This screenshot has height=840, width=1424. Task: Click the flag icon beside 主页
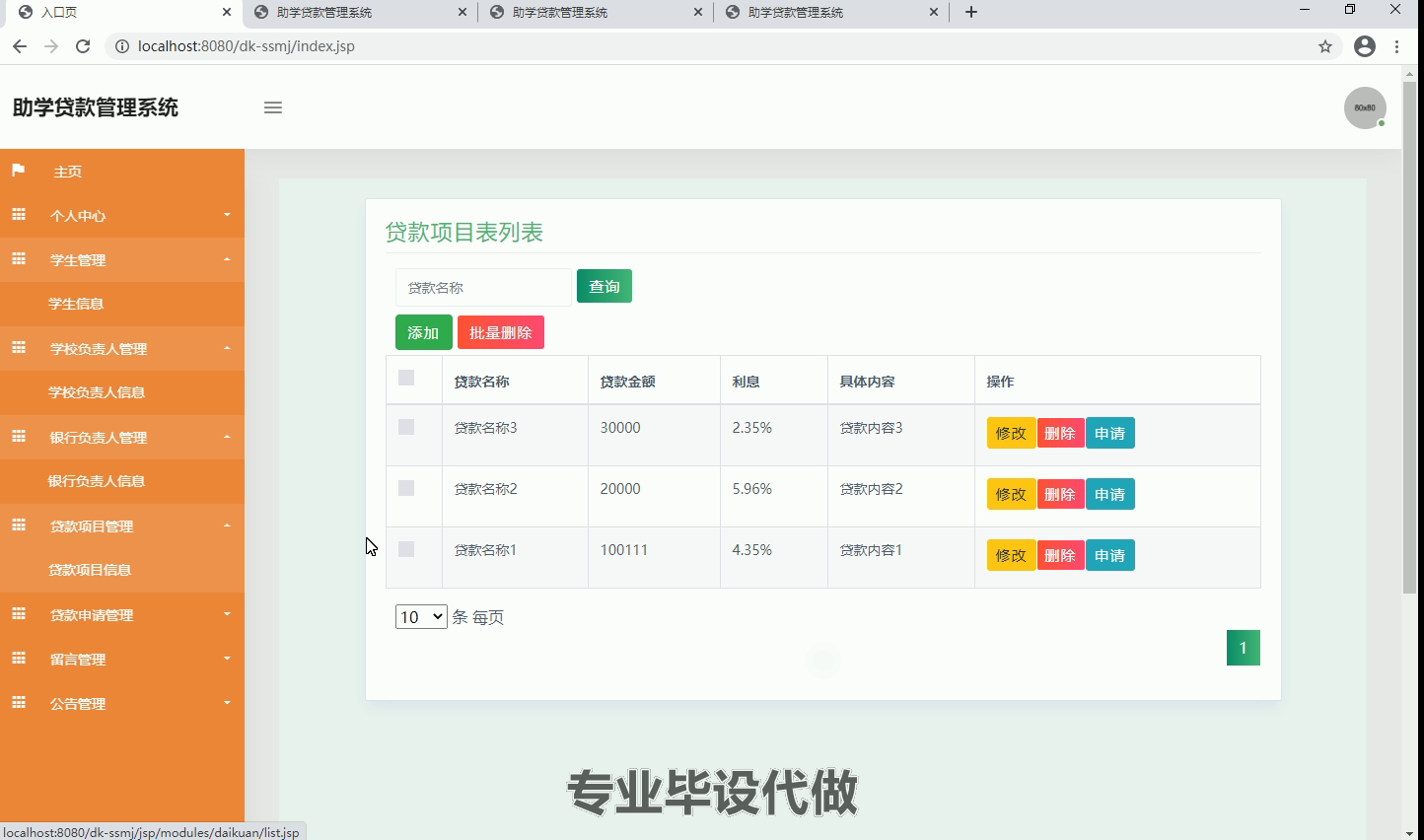pos(18,171)
